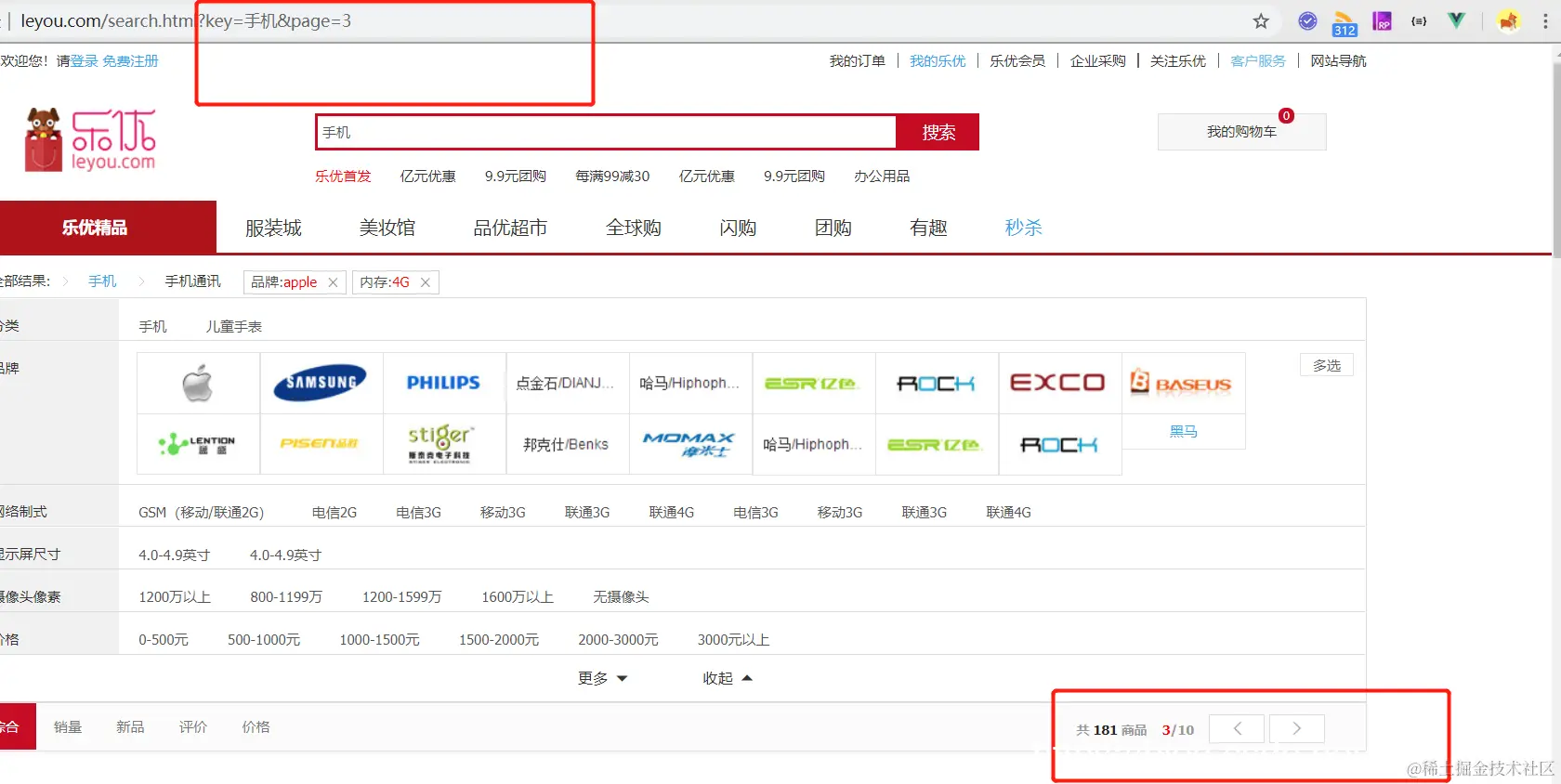Open the RSS extension showing 312
The image size is (1561, 784).
click(x=1344, y=23)
